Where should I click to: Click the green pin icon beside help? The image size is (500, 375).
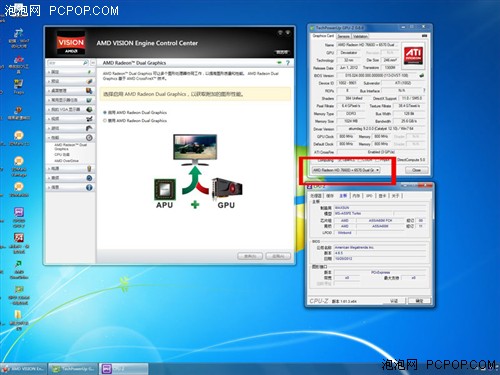pos(279,63)
